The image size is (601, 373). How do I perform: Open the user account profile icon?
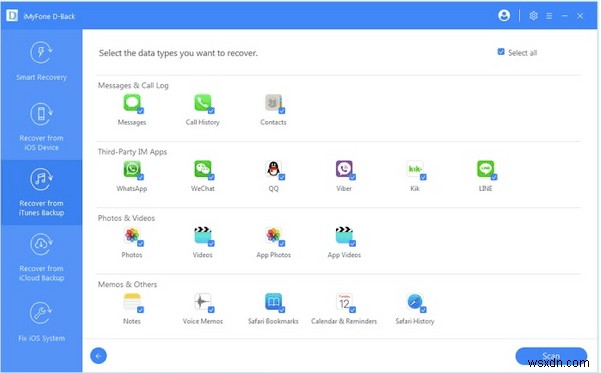pyautogui.click(x=504, y=15)
